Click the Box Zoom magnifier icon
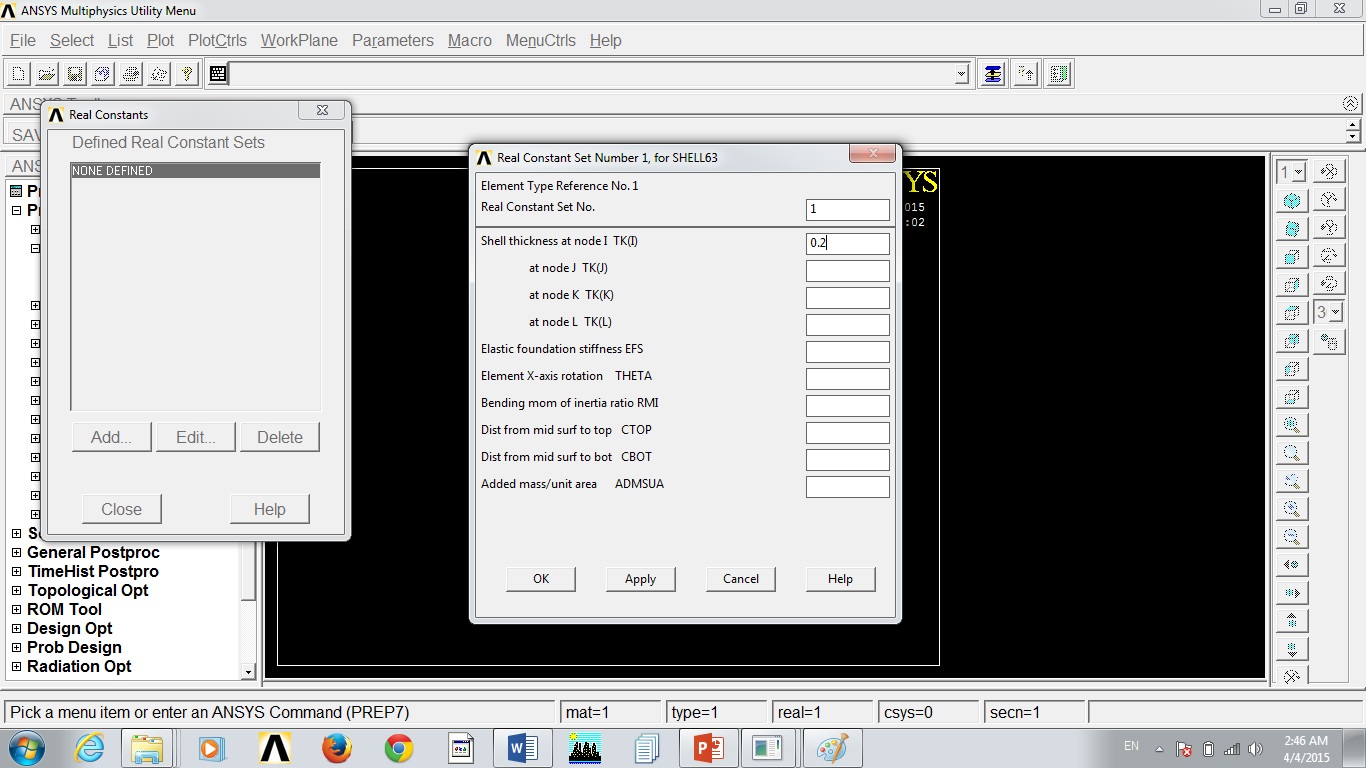 click(1292, 453)
